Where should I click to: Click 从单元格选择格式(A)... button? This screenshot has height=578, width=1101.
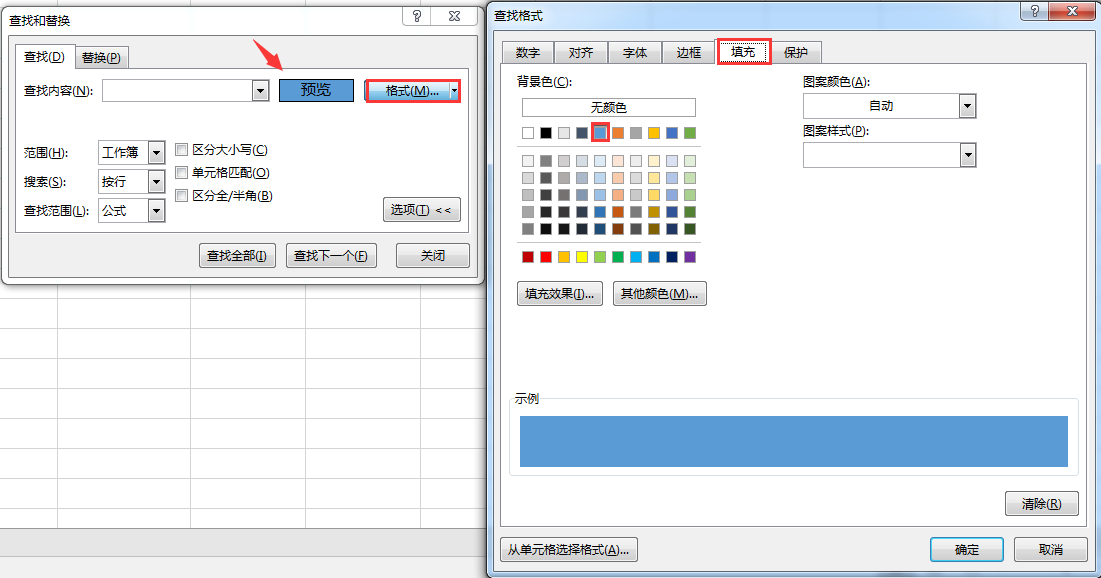click(569, 550)
